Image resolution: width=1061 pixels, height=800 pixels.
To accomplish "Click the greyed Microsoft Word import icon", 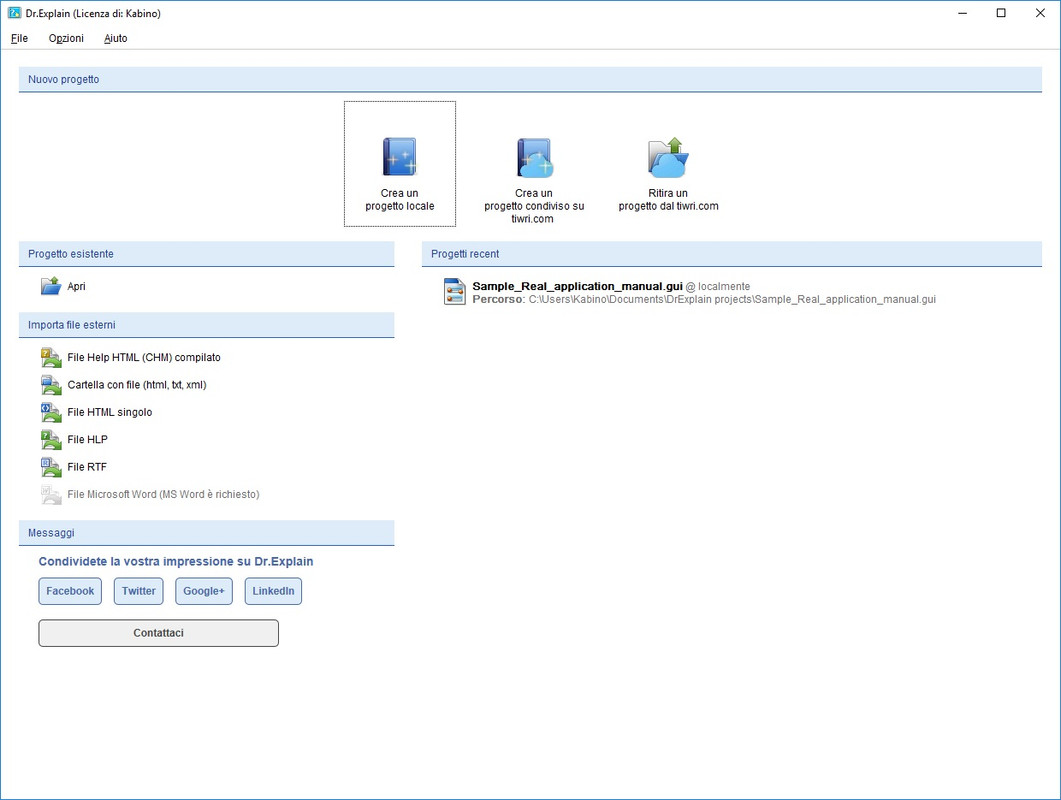I will (51, 494).
